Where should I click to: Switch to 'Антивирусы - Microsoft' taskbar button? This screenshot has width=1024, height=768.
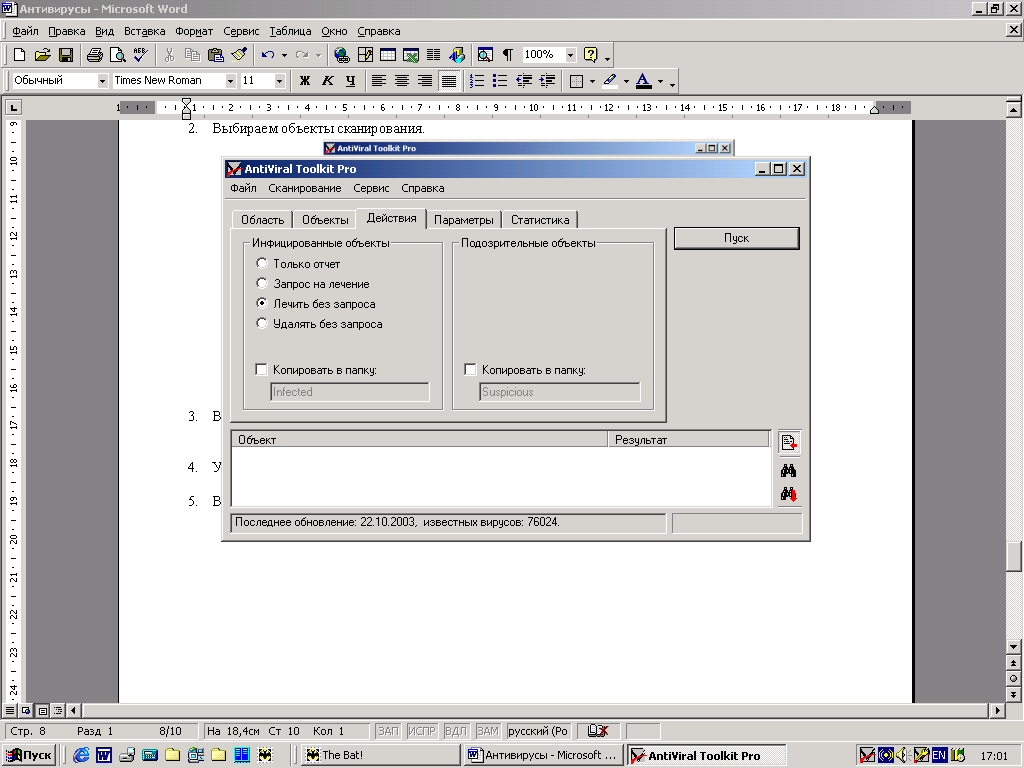[543, 755]
